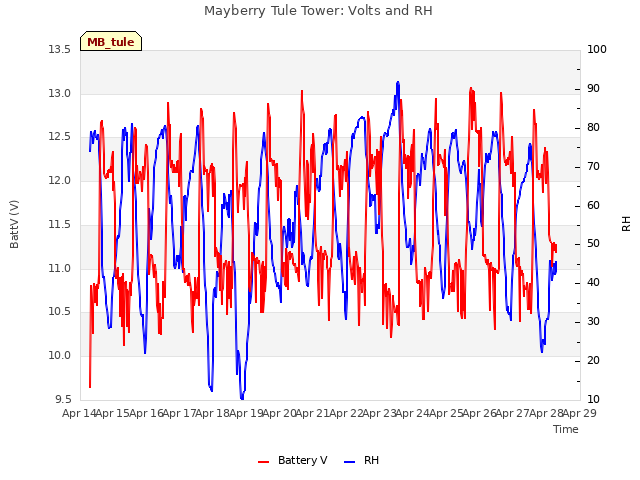Click the blue RH legend swatch
The height and width of the screenshot is (480, 640).
[350, 462]
